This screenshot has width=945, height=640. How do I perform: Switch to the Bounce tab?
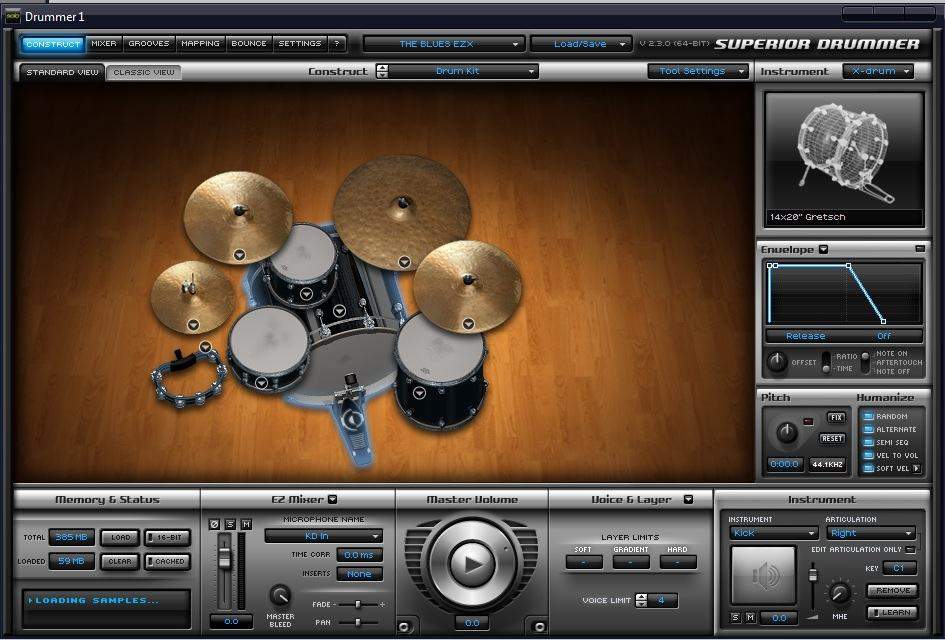(x=249, y=43)
